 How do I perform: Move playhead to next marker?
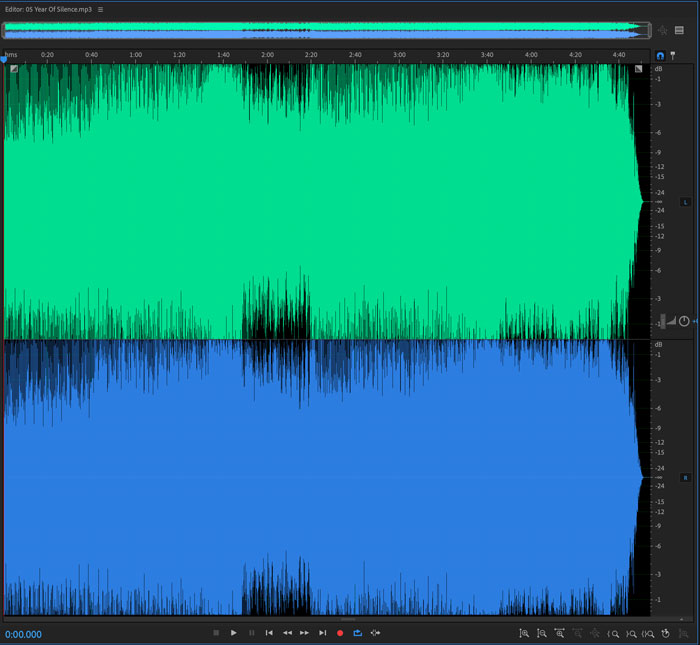click(x=322, y=633)
